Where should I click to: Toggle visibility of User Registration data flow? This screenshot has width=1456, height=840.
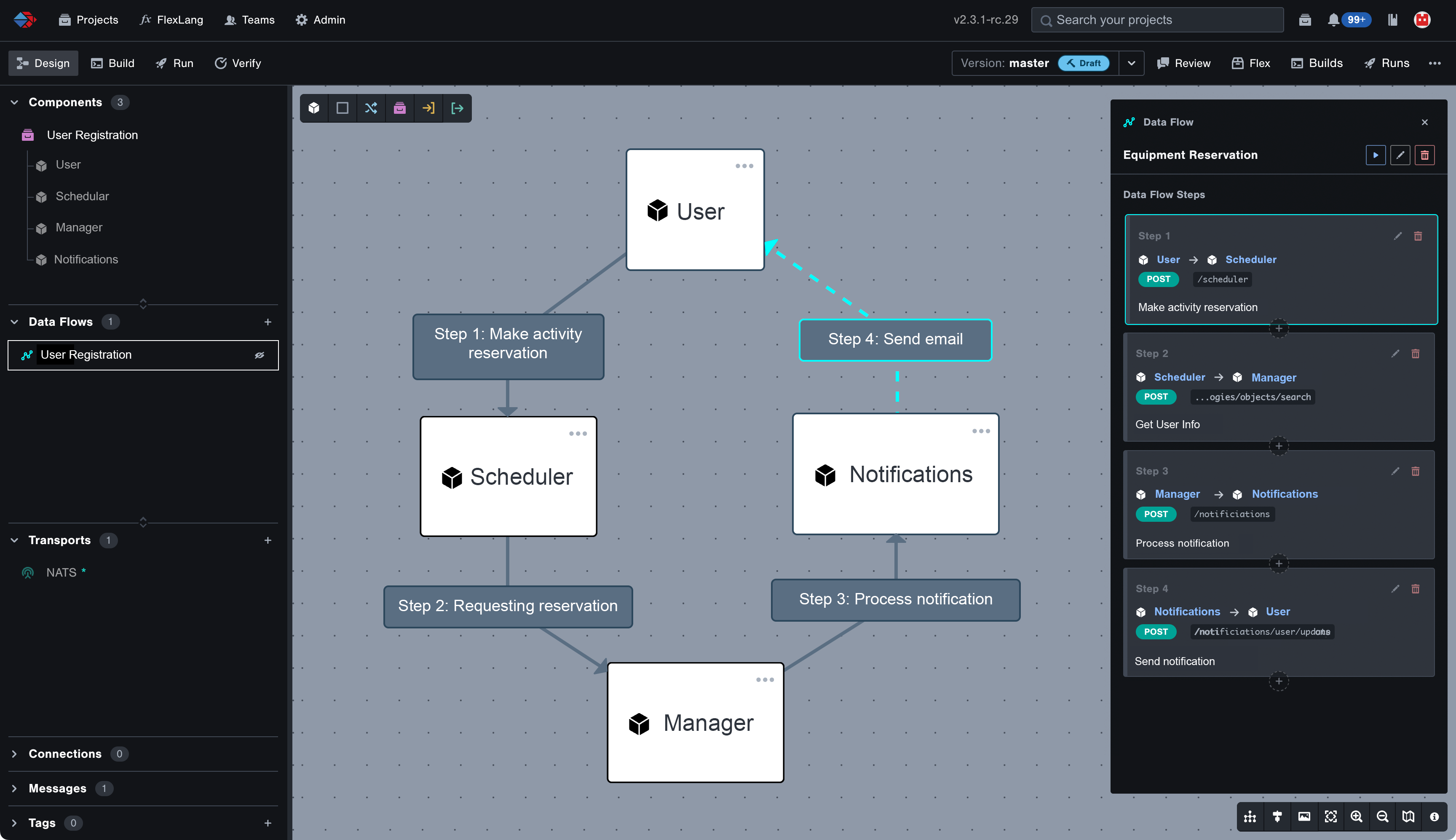pos(260,355)
